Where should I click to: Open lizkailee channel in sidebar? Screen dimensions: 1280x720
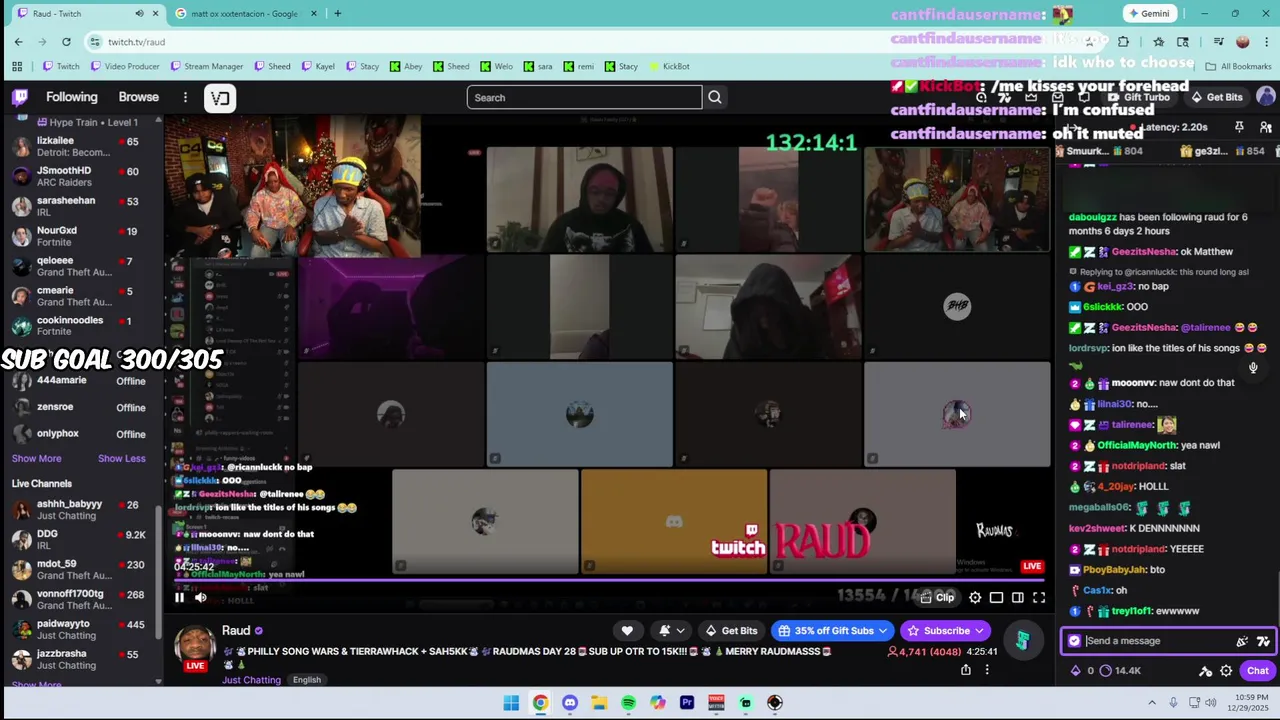pyautogui.click(x=85, y=146)
